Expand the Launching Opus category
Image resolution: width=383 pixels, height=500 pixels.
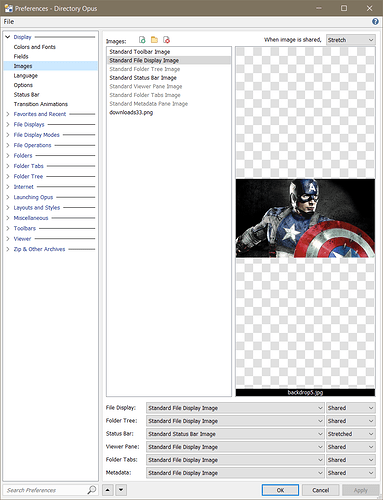[x=8, y=197]
